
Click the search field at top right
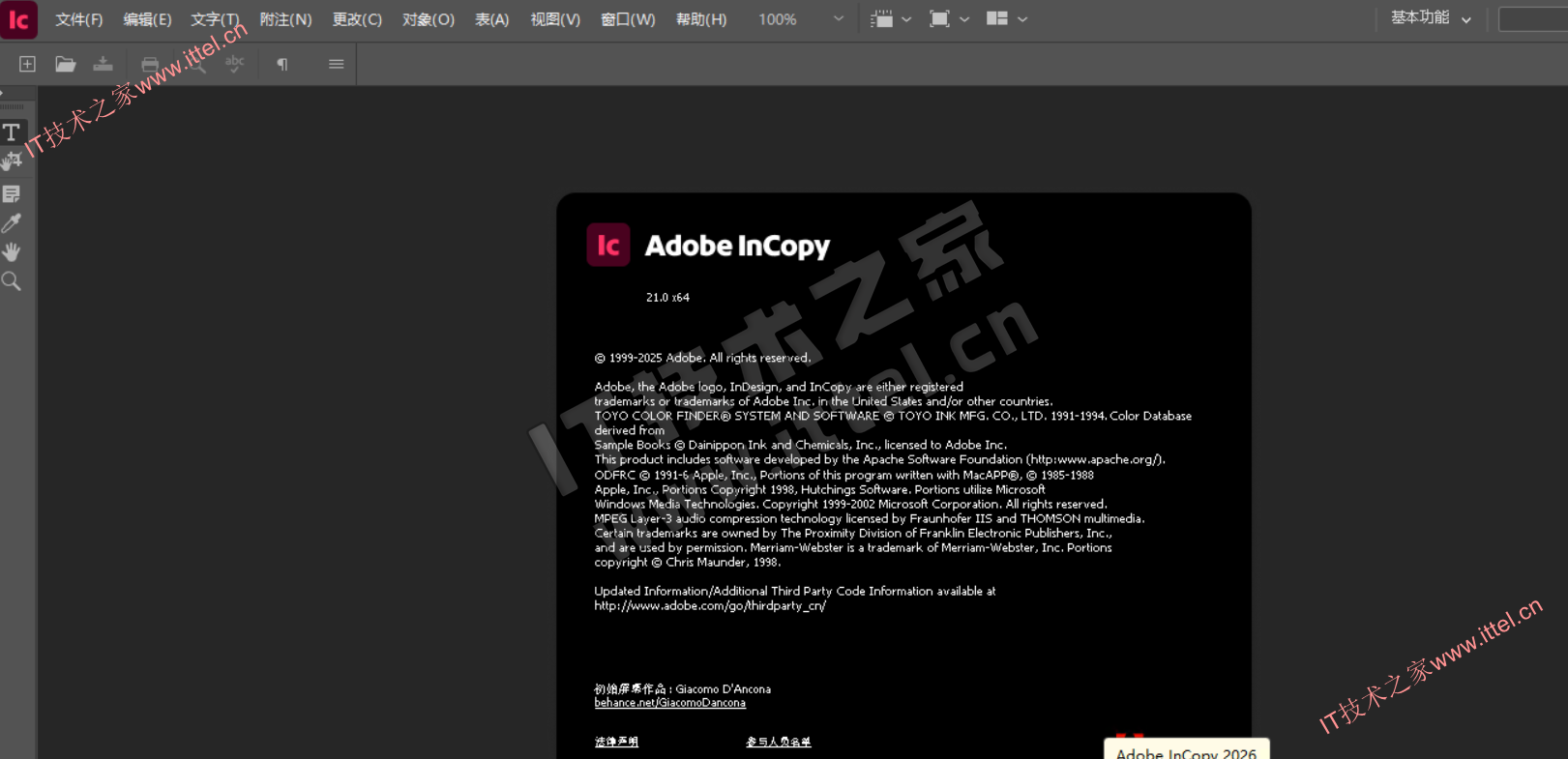(x=1532, y=19)
